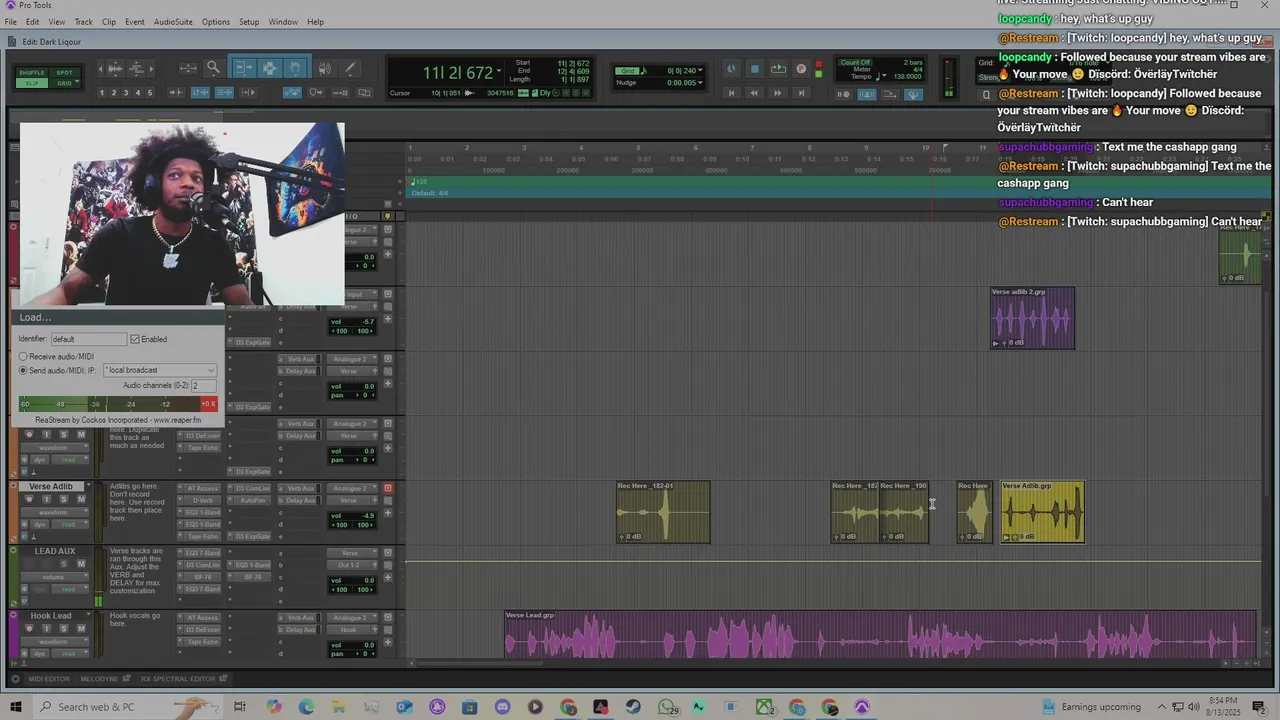Record-enable the Hook Lead track
1280x720 pixels.
[x=29, y=628]
